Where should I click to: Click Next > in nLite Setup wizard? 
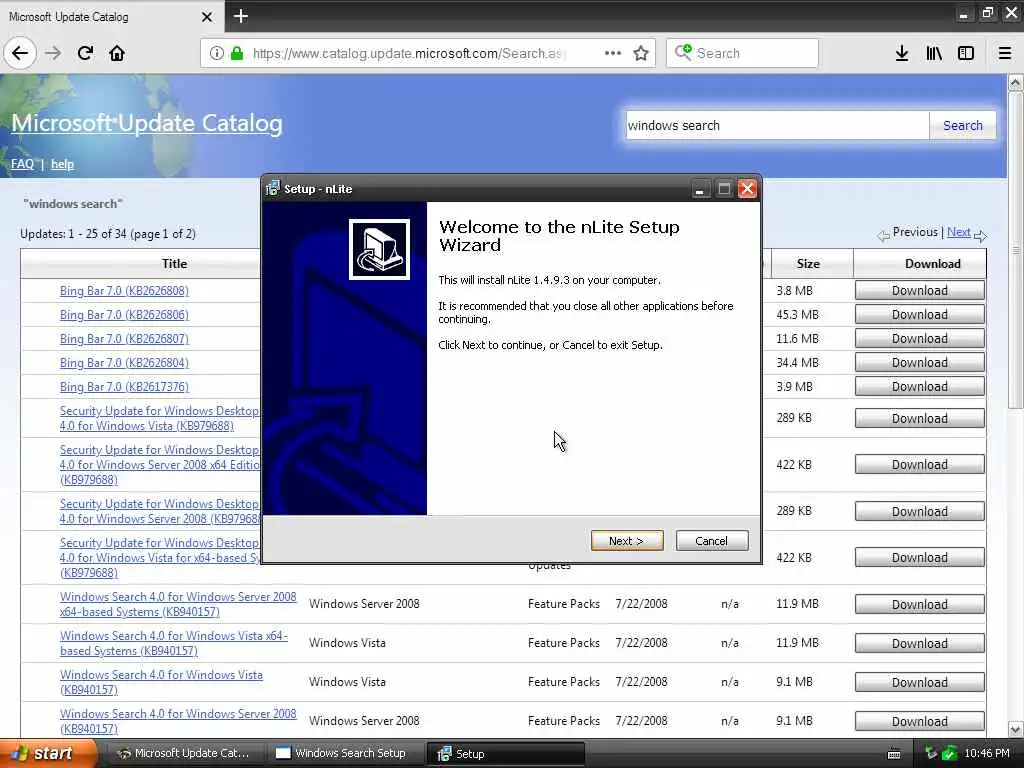627,541
